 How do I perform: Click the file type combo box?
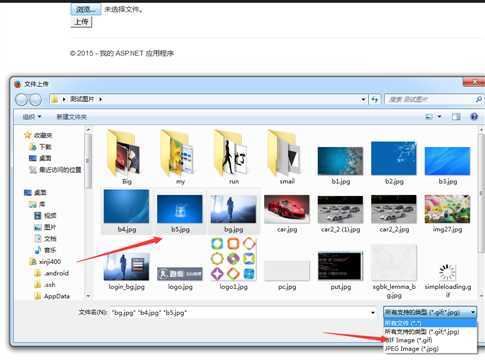tap(430, 312)
